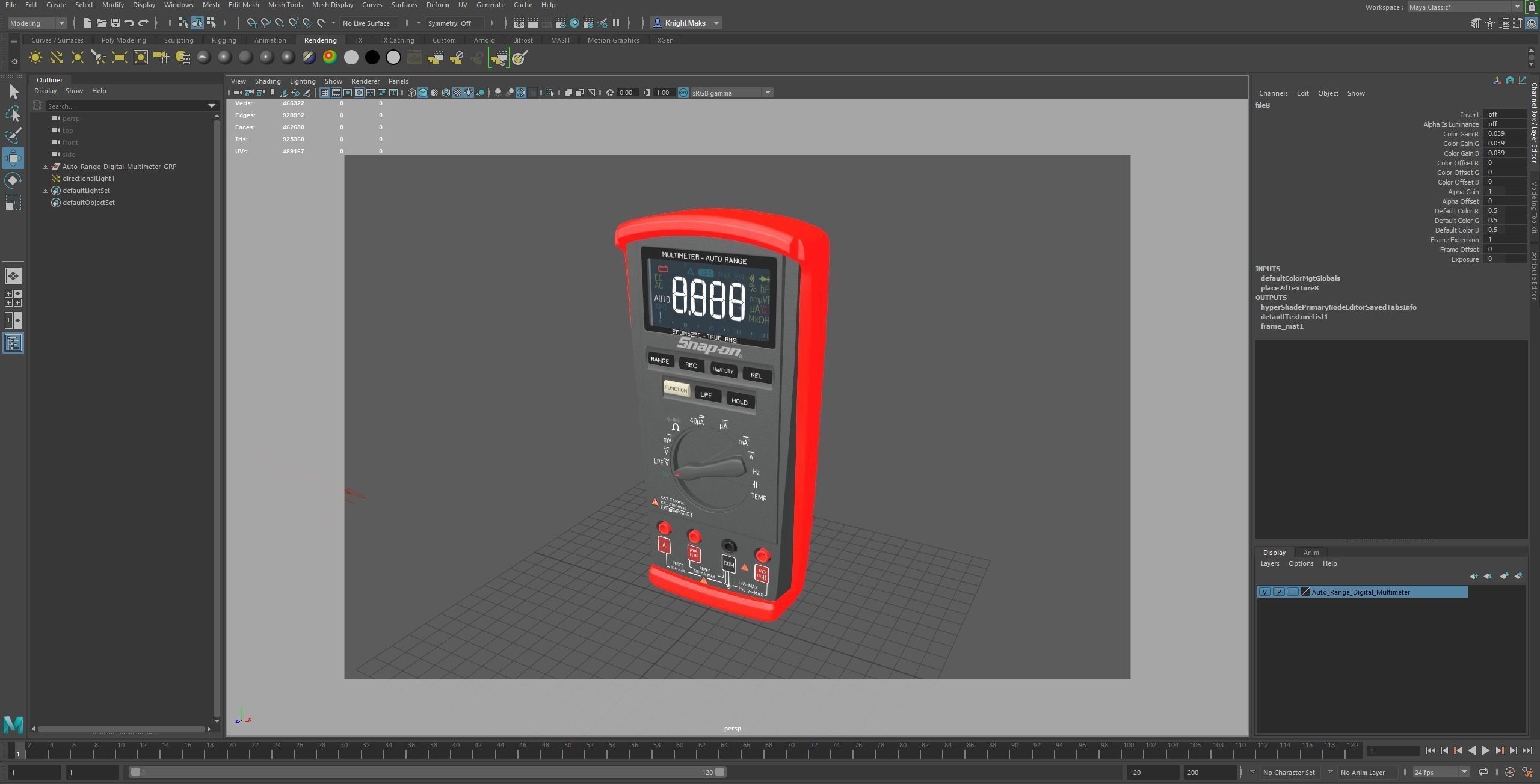Viewport: 1540px width, 784px height.
Task: Toggle sRGB view transform button
Action: coord(683,93)
